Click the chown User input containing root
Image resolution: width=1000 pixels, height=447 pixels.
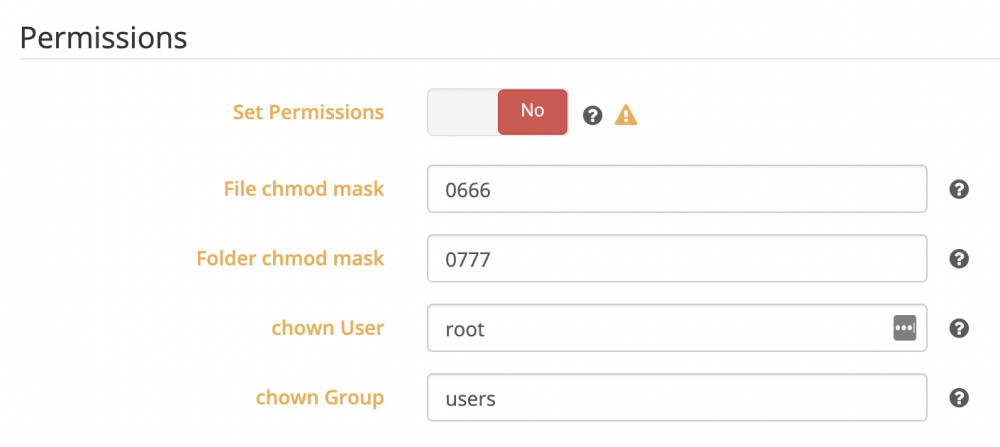[x=677, y=328]
